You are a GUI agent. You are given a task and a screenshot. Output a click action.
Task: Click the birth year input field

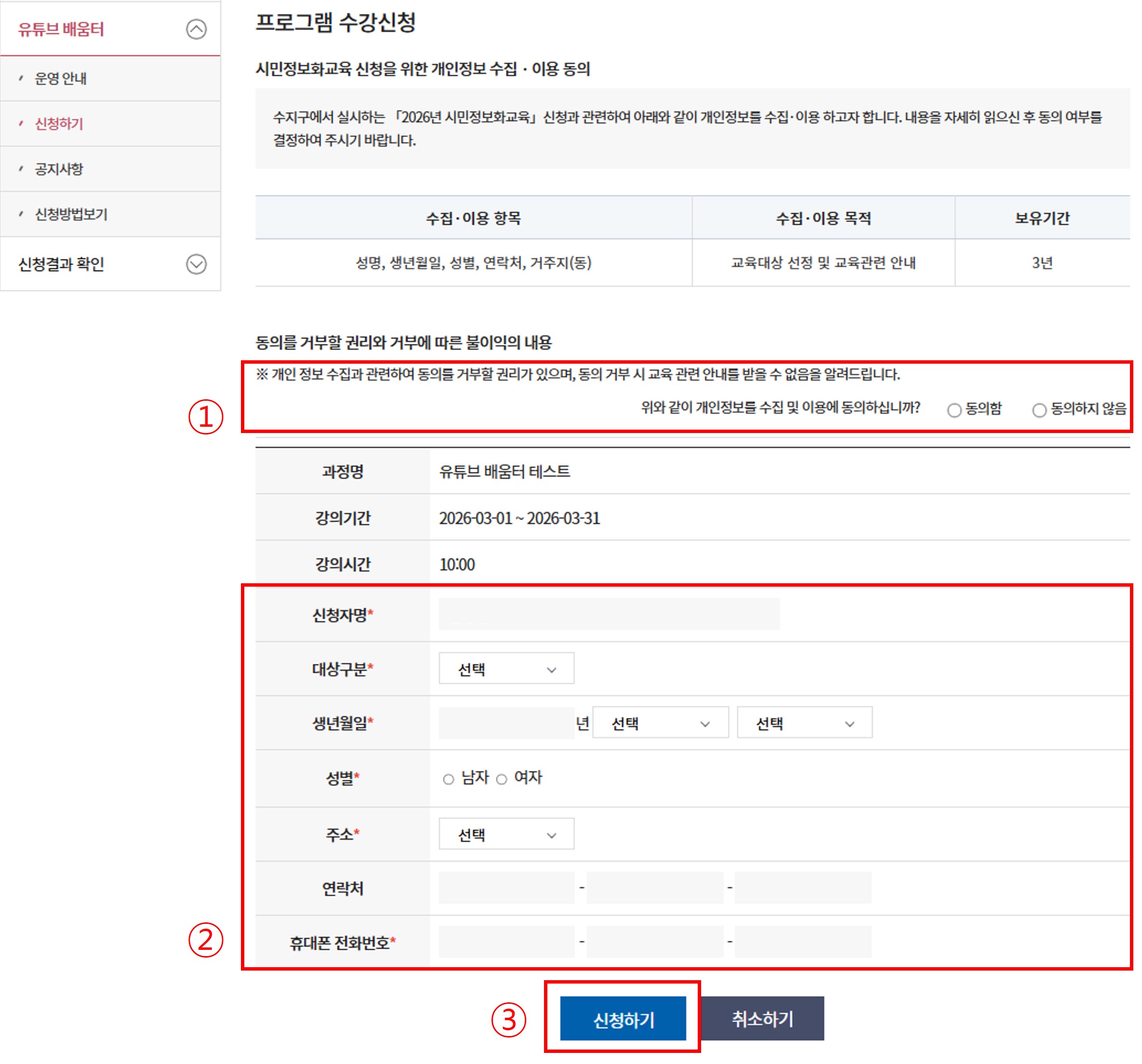[x=506, y=722]
